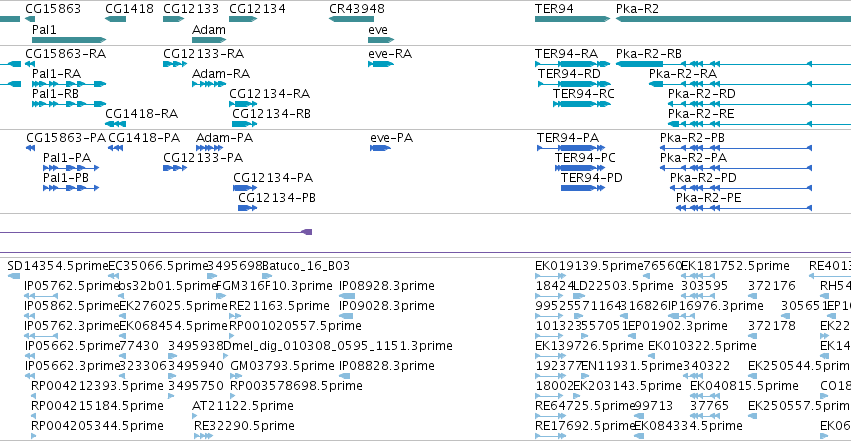Select the RP004215184.5prime EST
The image size is (851, 441).
point(34,416)
